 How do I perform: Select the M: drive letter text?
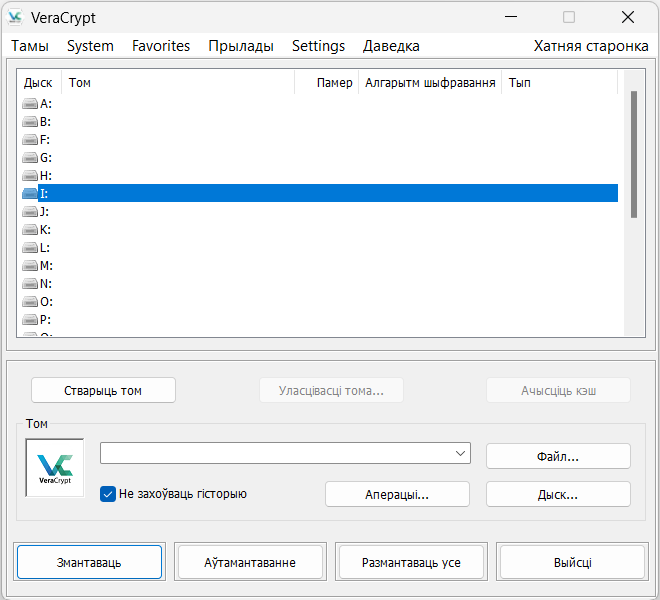click(x=46, y=266)
